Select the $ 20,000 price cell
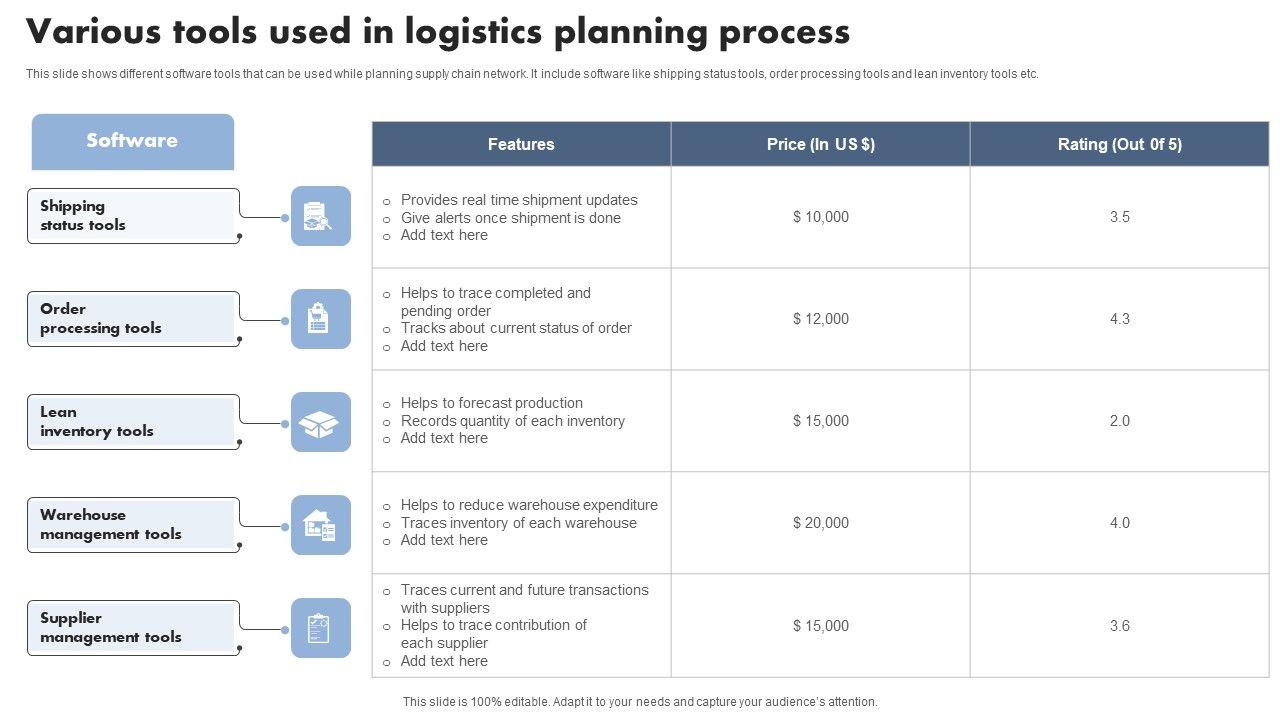Screen dimensions: 1280x720 (x=820, y=523)
